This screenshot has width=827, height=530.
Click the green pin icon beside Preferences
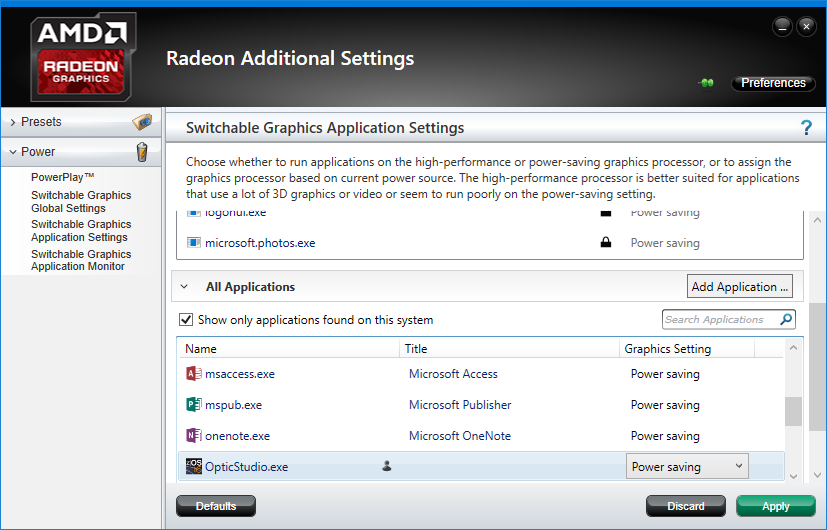click(x=706, y=83)
